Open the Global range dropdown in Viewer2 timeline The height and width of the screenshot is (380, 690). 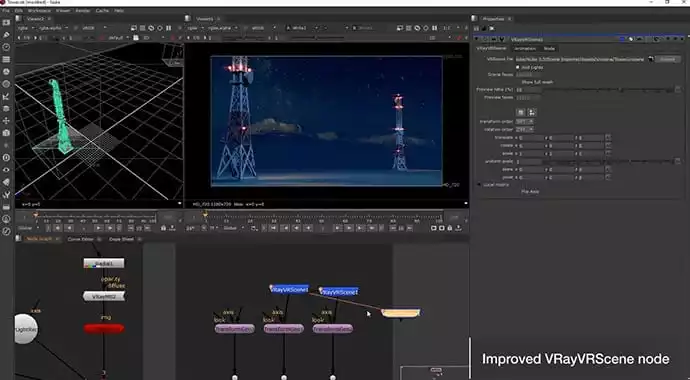coord(28,228)
